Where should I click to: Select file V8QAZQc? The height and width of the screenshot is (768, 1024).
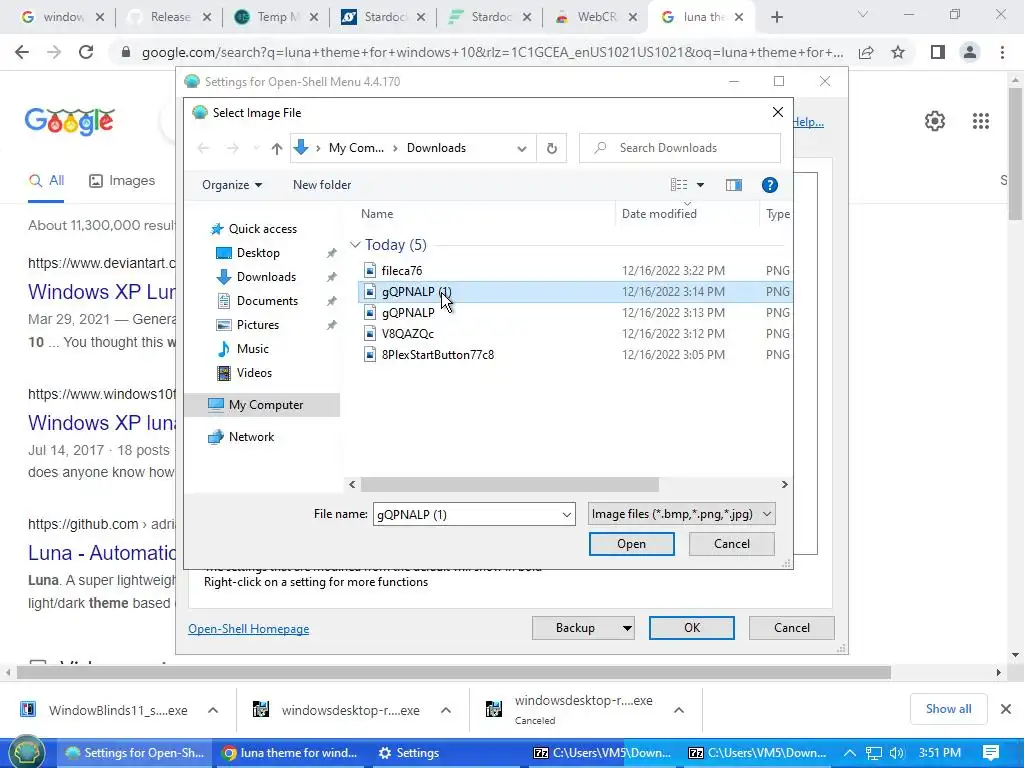tap(408, 334)
